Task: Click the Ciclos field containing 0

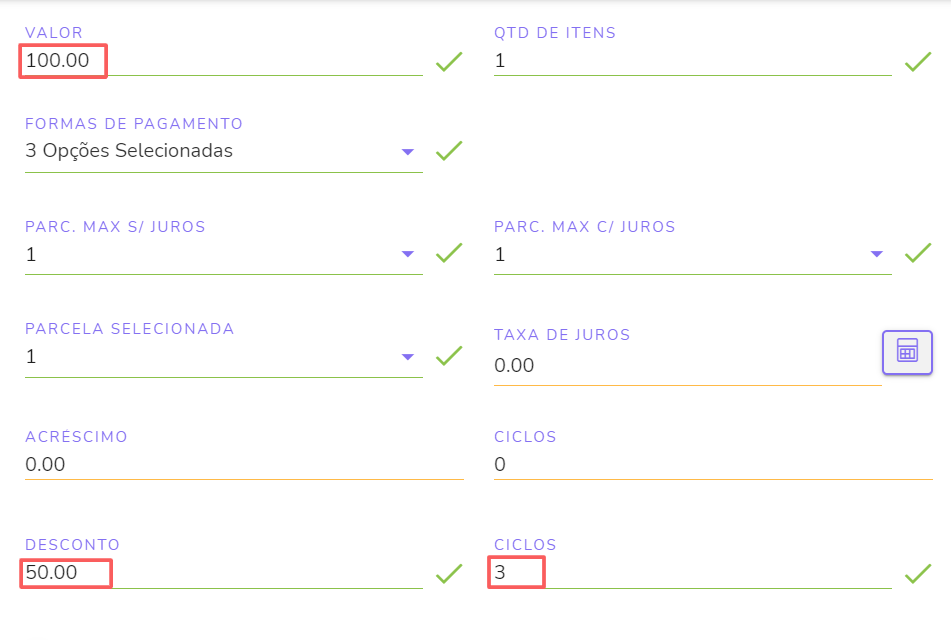Action: point(712,465)
